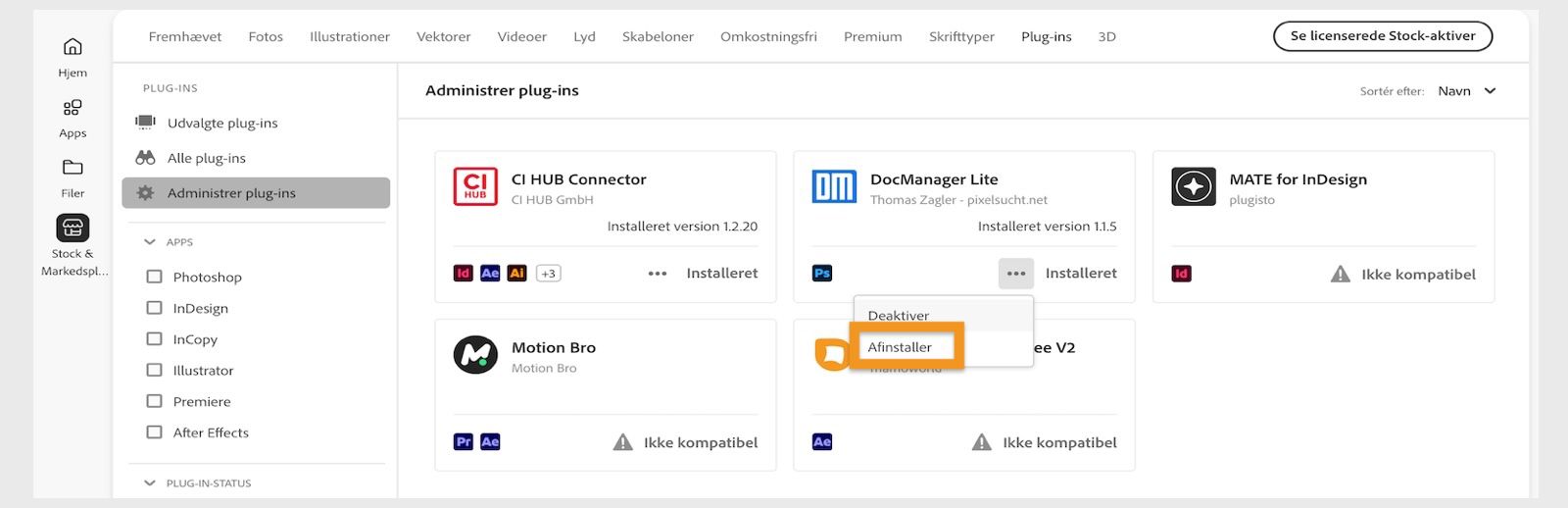This screenshot has height=508, width=1568.
Task: Click InDesign app icon on CI HUB card
Action: 464,274
